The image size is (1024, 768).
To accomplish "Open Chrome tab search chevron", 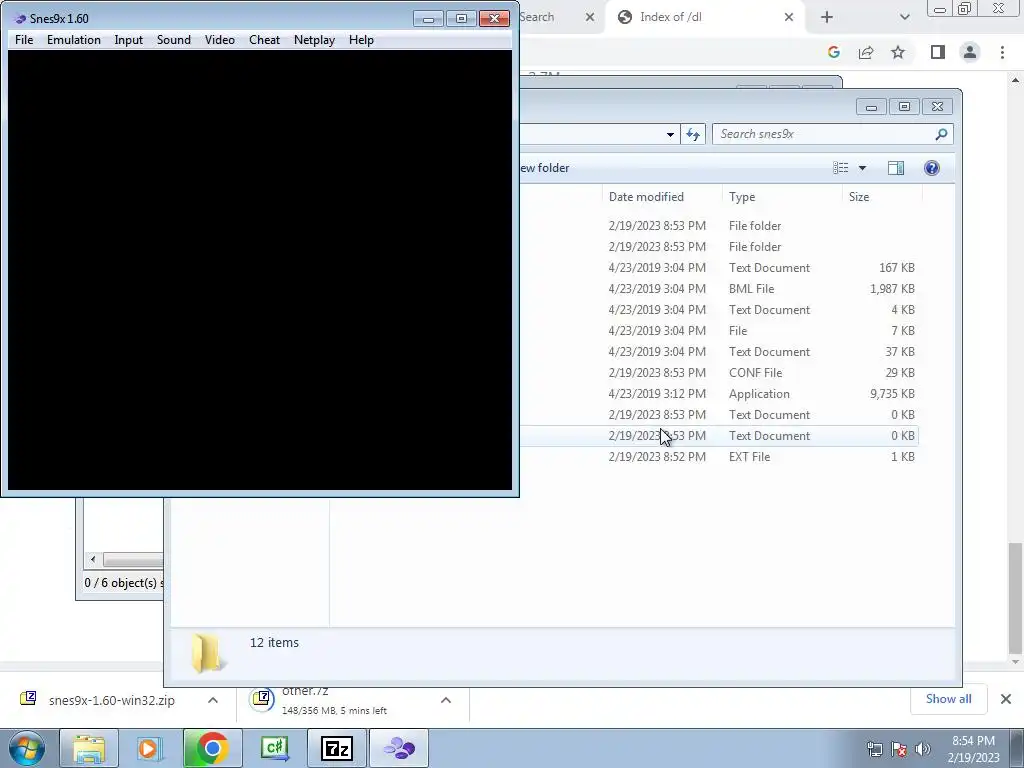I will point(904,18).
